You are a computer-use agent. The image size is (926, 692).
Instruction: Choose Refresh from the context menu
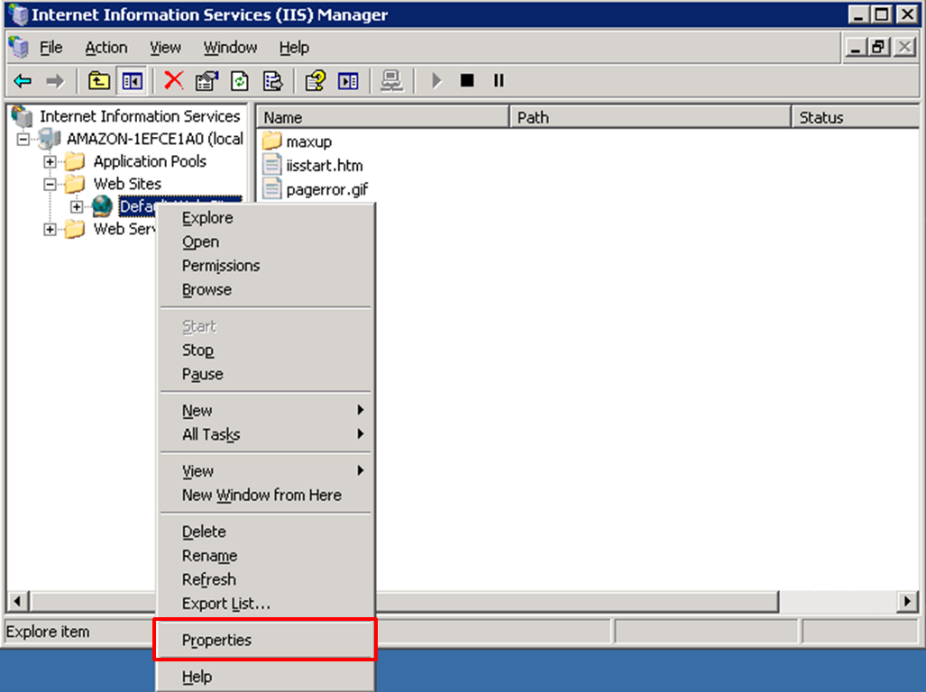(x=266, y=580)
